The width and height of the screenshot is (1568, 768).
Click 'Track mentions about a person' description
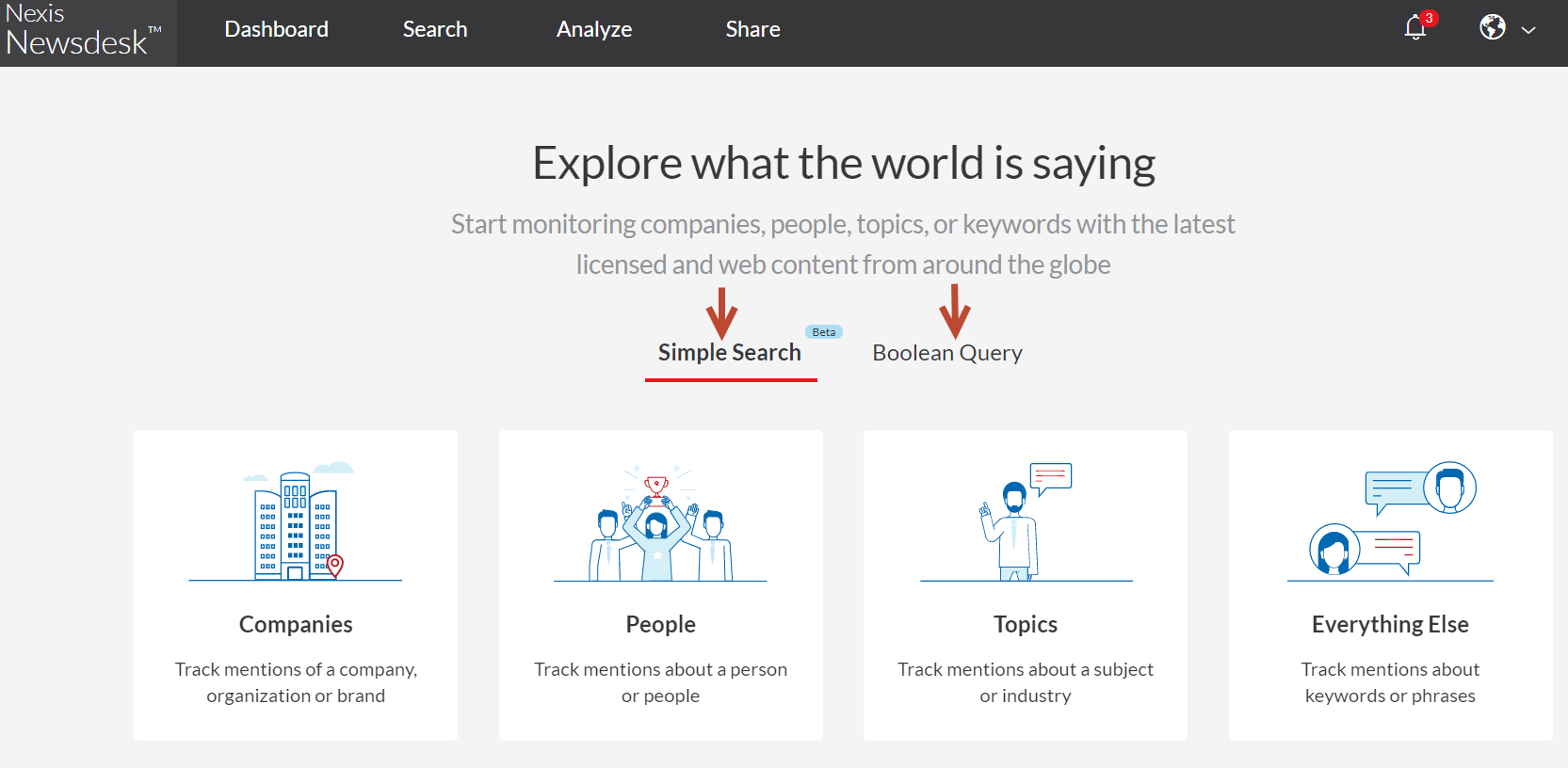pos(660,682)
